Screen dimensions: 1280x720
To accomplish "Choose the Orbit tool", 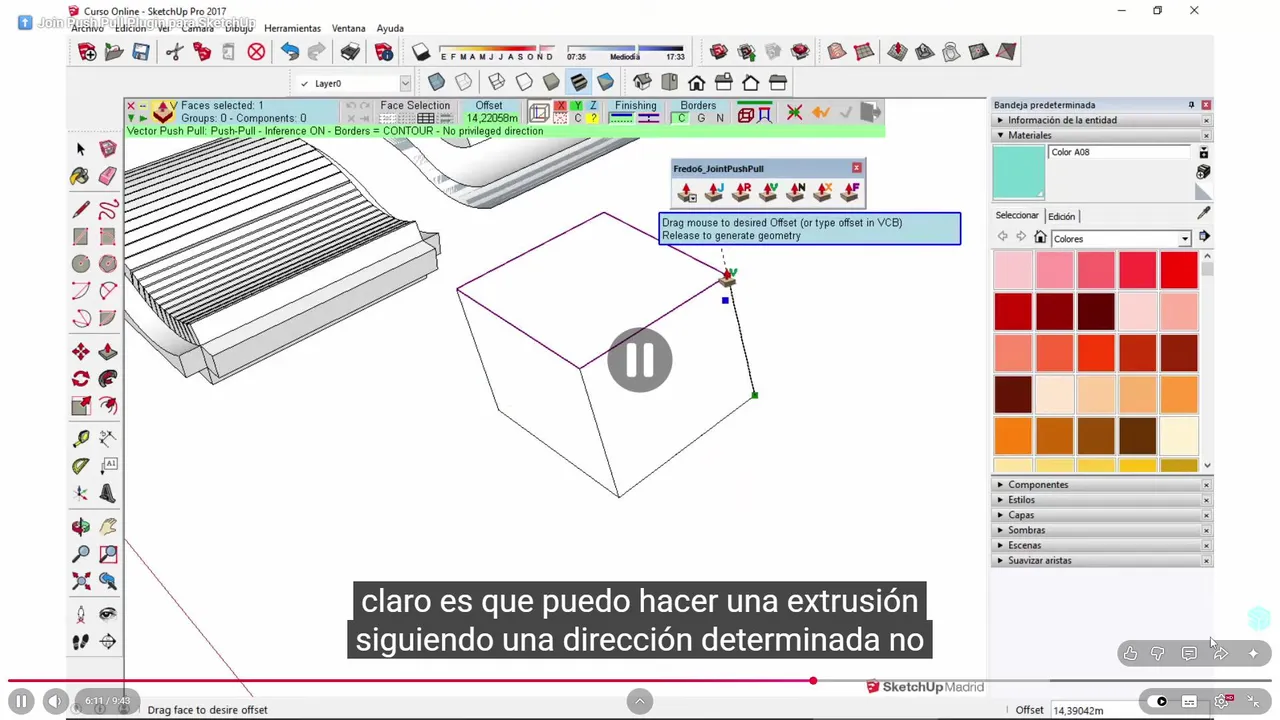I will 81,527.
